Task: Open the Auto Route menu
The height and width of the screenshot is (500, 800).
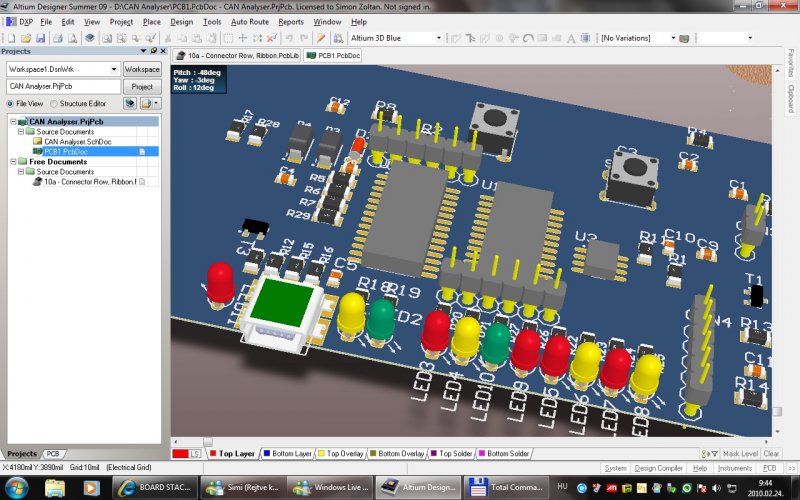Action: 249,22
